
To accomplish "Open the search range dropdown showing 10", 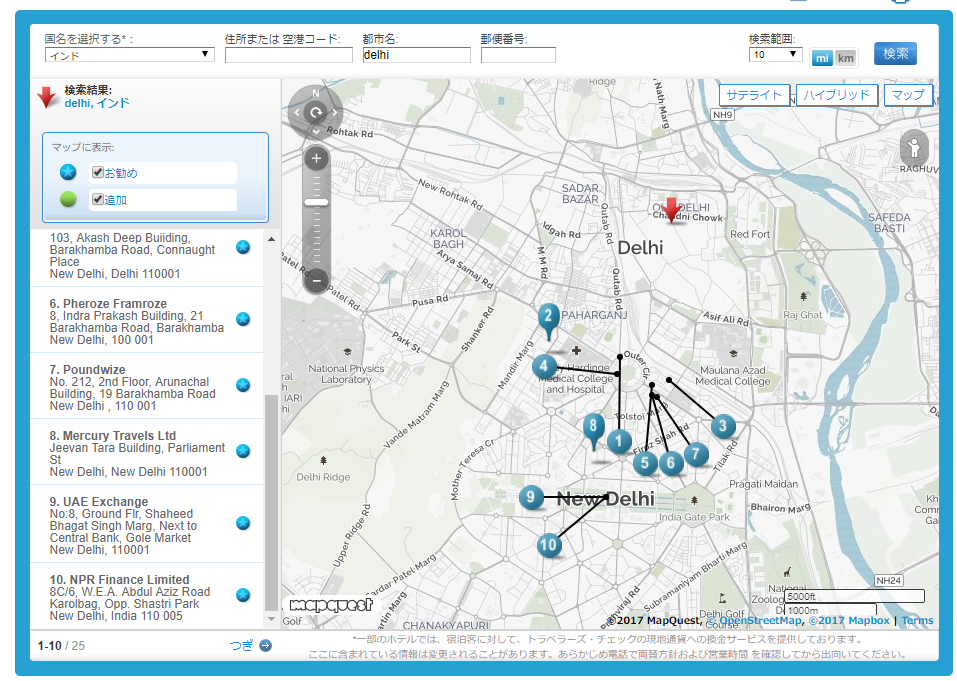I will coord(775,55).
